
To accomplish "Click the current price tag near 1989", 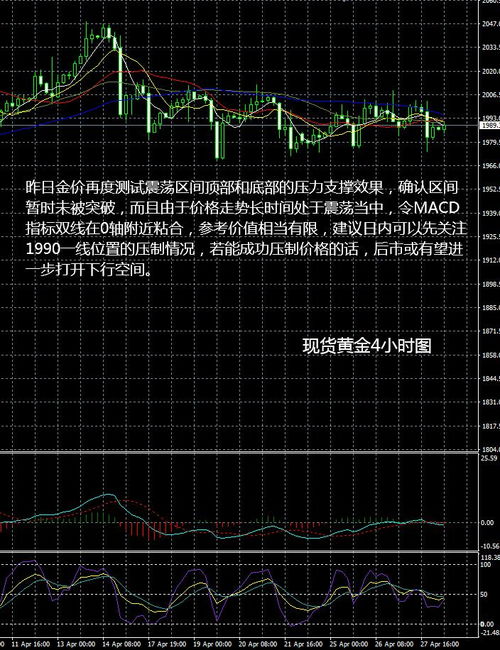I will tap(490, 125).
